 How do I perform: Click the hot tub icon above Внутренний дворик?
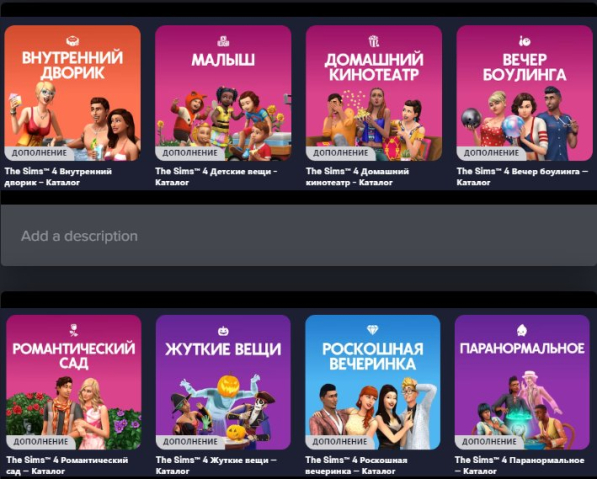pos(72,40)
